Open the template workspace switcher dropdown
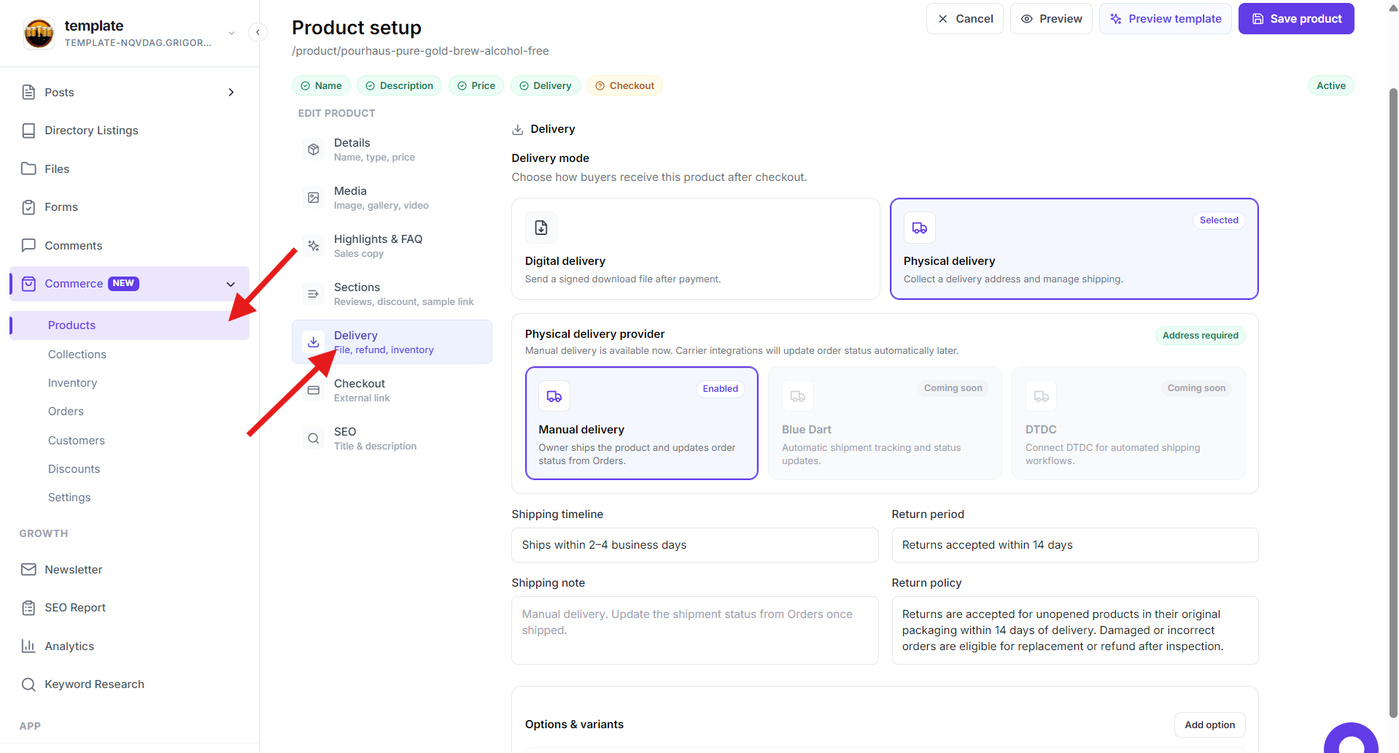1399x753 pixels. pos(232,33)
